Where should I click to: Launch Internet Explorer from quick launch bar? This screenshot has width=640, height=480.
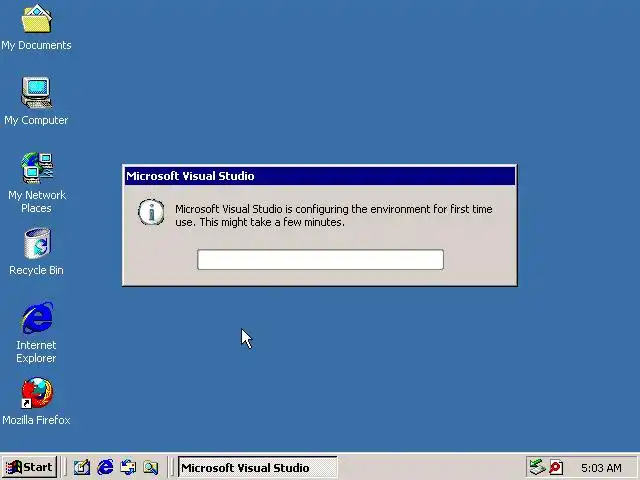105,467
